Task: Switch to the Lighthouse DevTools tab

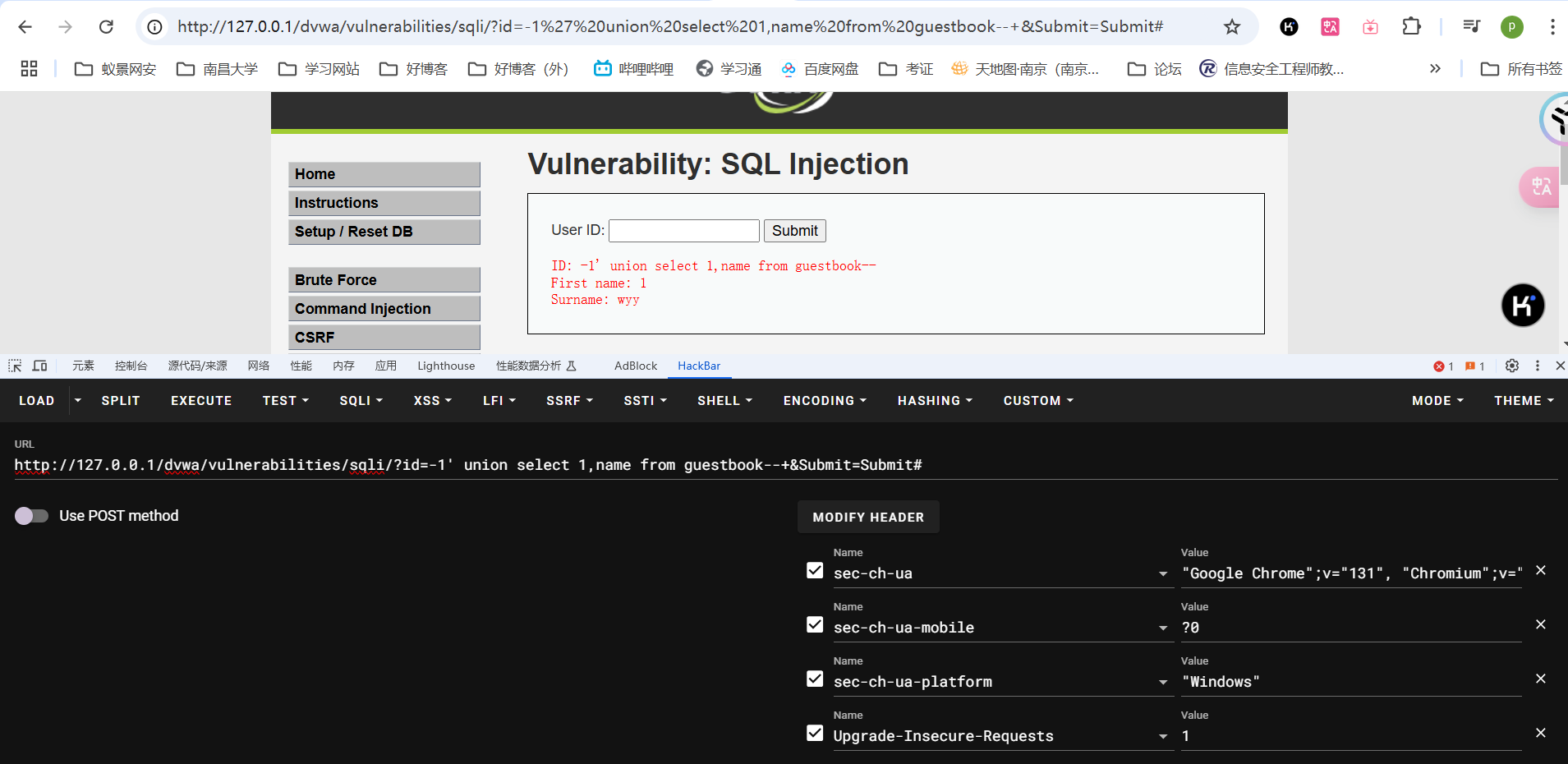Action: click(x=445, y=366)
